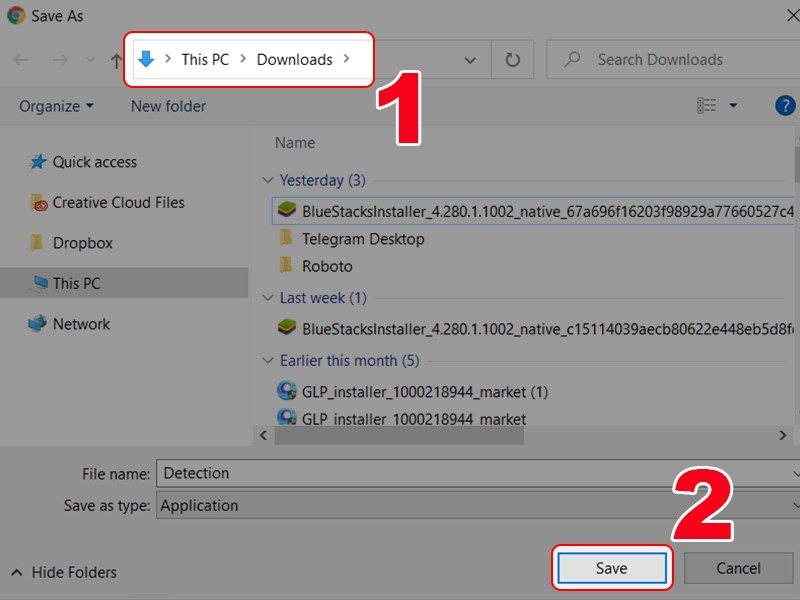Click the Forward navigation arrow

tap(60, 60)
